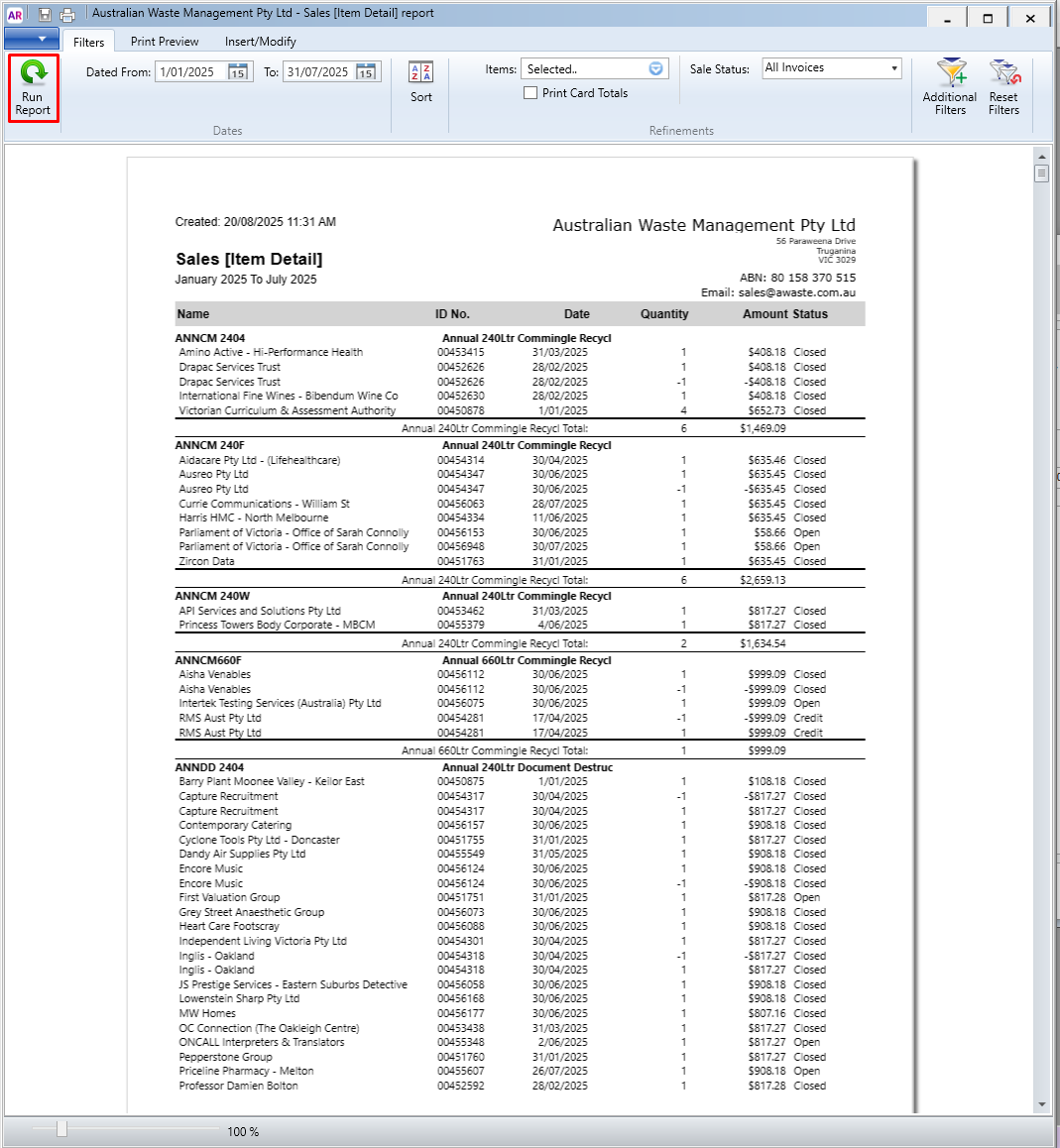The height and width of the screenshot is (1148, 1060).
Task: Click the Reset Filters icon
Action: 1003,71
